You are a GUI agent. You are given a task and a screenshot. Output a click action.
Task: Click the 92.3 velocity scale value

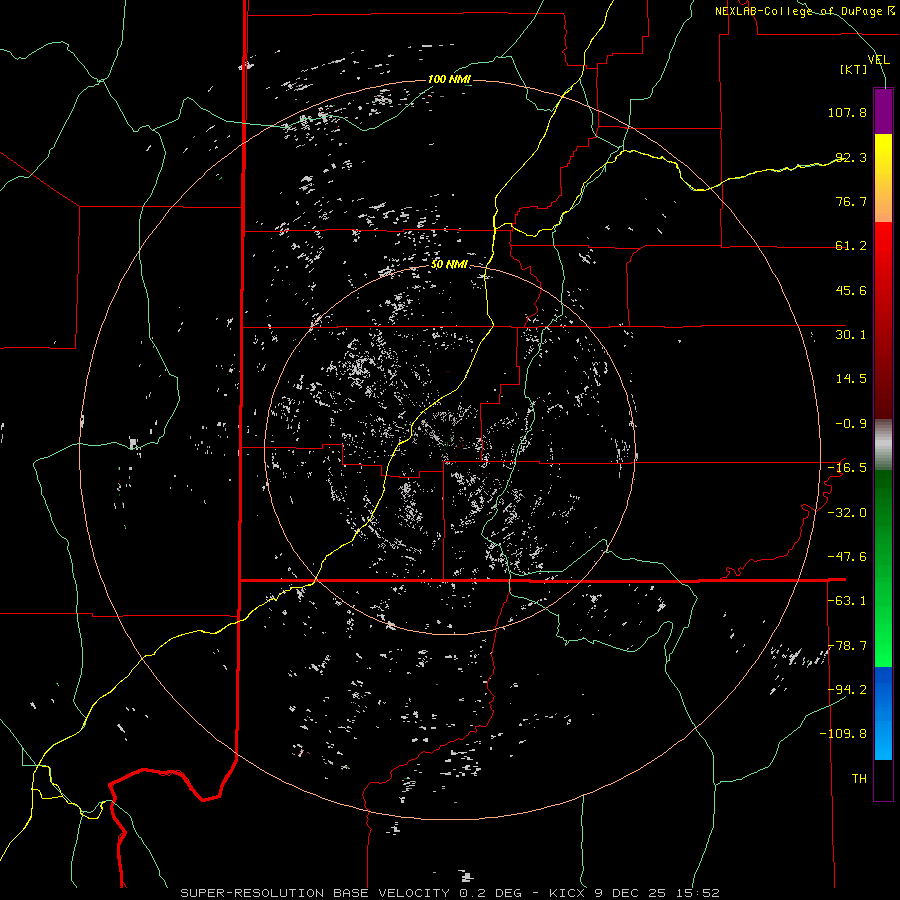click(x=851, y=157)
